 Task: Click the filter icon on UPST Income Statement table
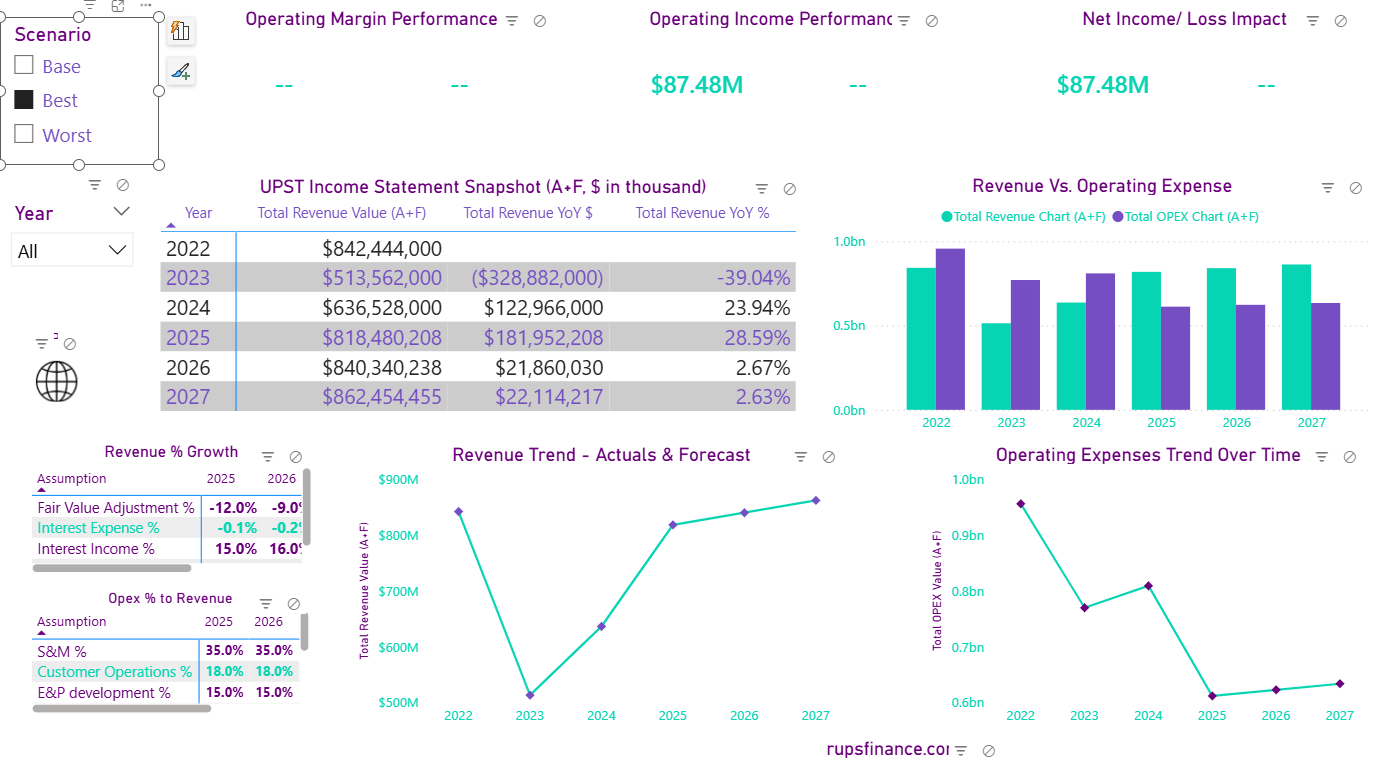[761, 188]
